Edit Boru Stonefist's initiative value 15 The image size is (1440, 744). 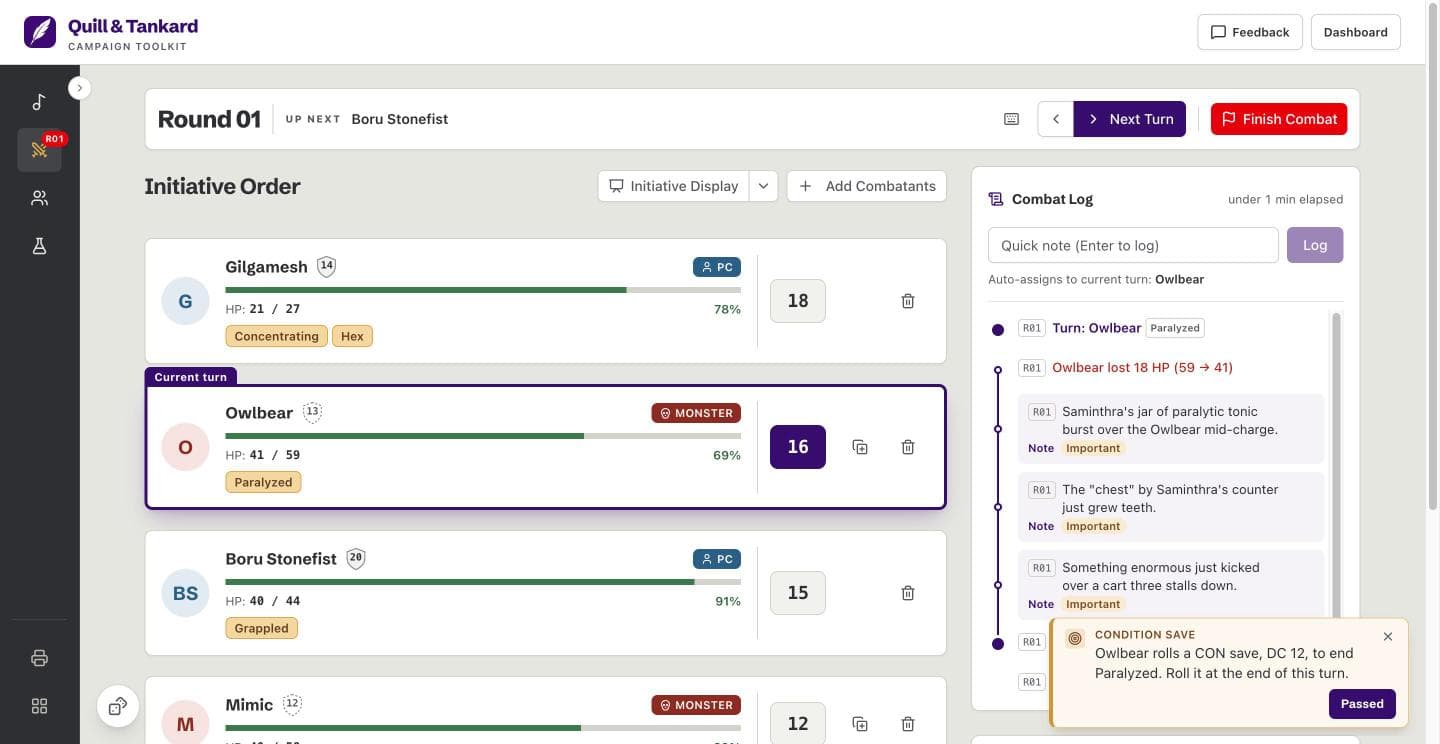(798, 593)
